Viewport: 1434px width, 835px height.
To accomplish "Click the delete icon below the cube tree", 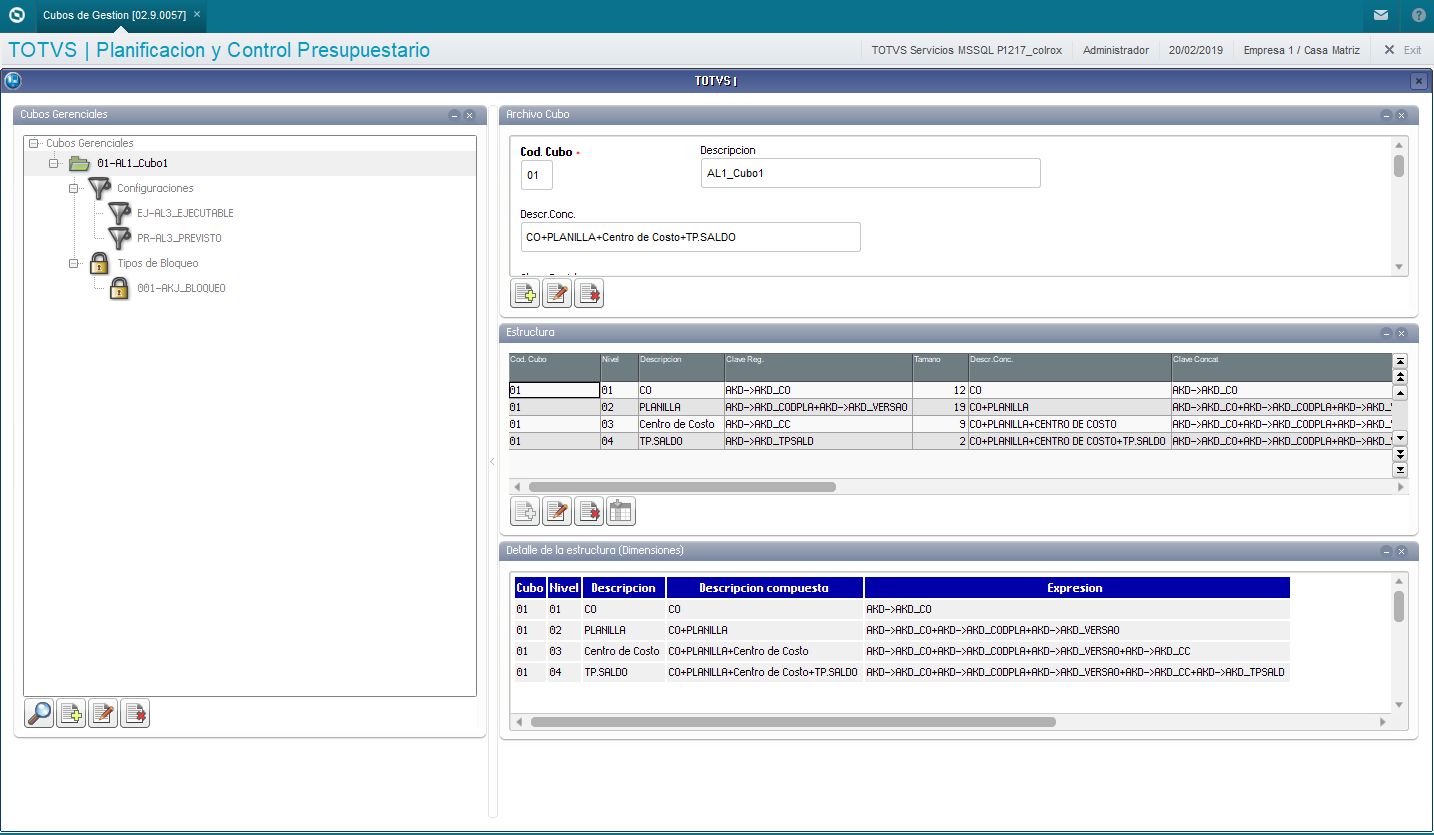I will (135, 714).
